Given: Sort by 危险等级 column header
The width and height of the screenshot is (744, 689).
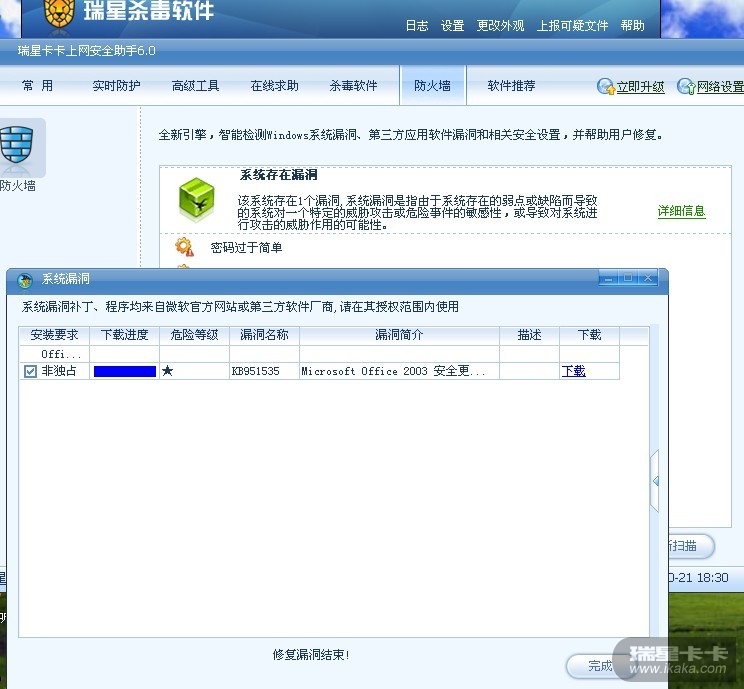Looking at the screenshot, I should pos(194,335).
